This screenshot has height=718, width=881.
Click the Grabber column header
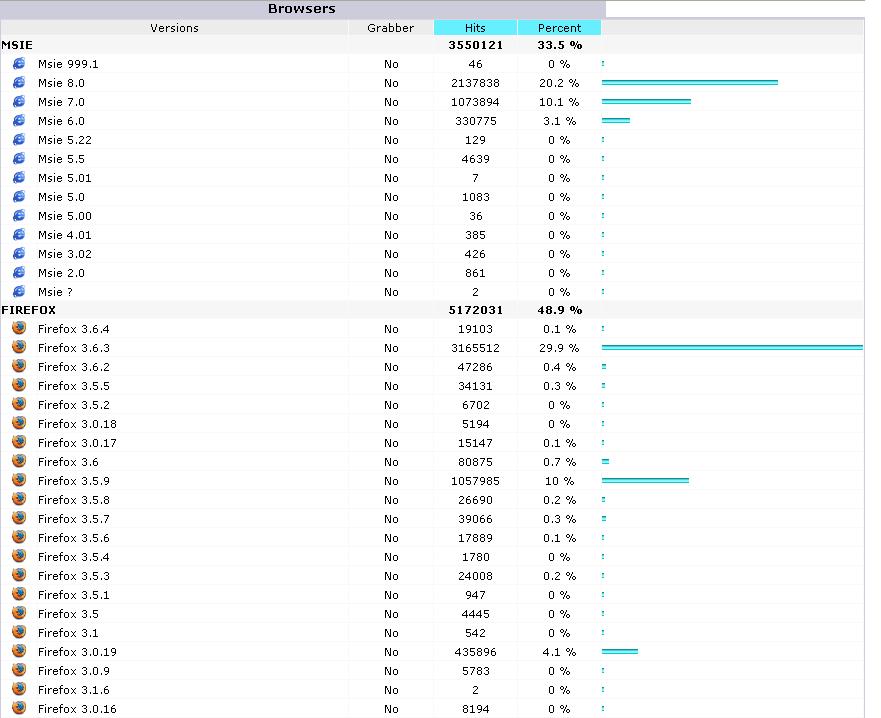coord(390,28)
